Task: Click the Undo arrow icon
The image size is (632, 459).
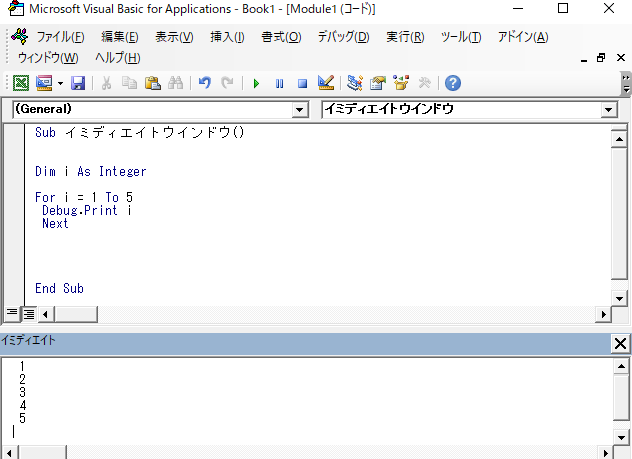Action: pos(205,83)
